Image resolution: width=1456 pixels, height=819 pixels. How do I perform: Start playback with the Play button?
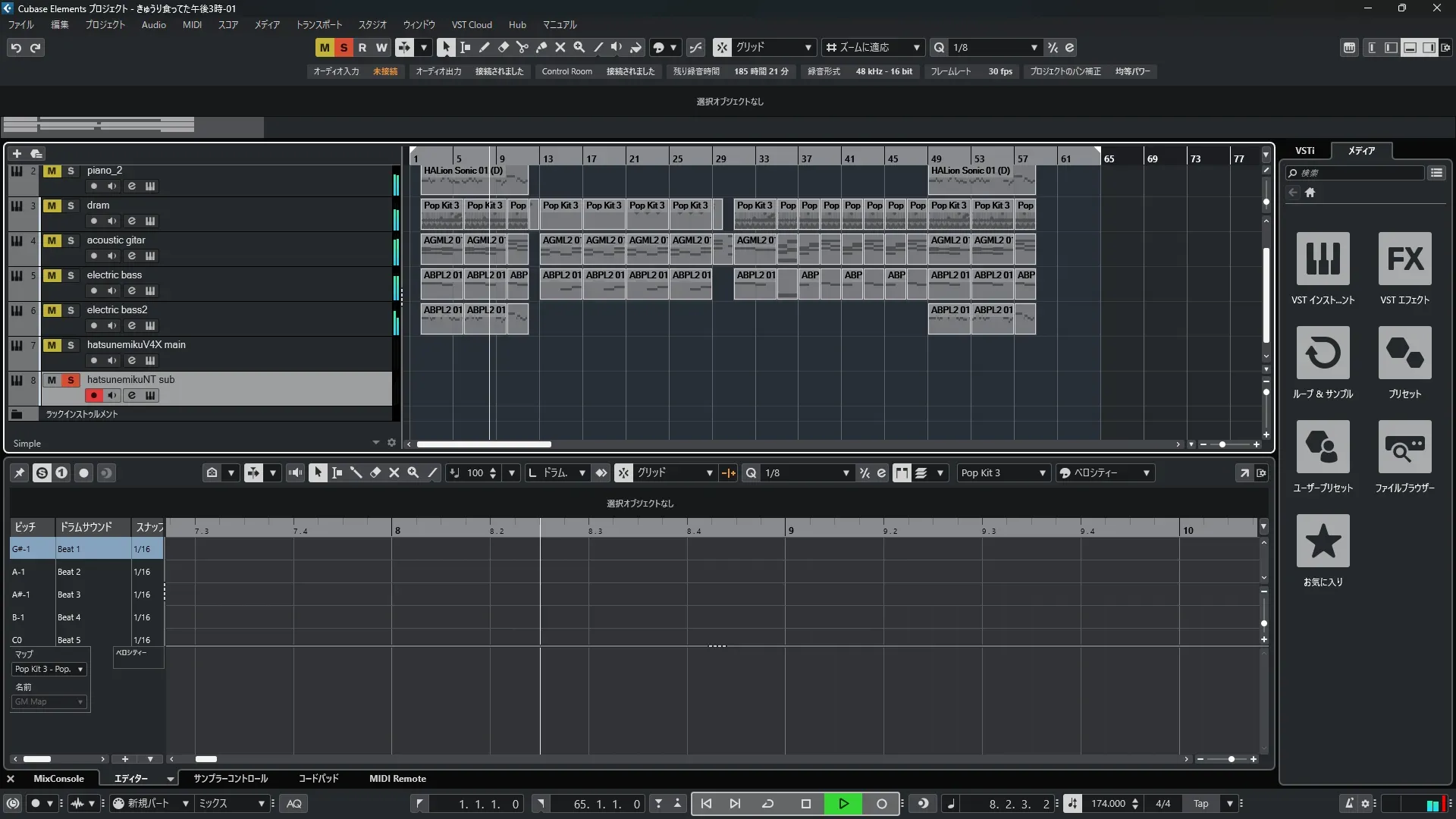pos(843,803)
